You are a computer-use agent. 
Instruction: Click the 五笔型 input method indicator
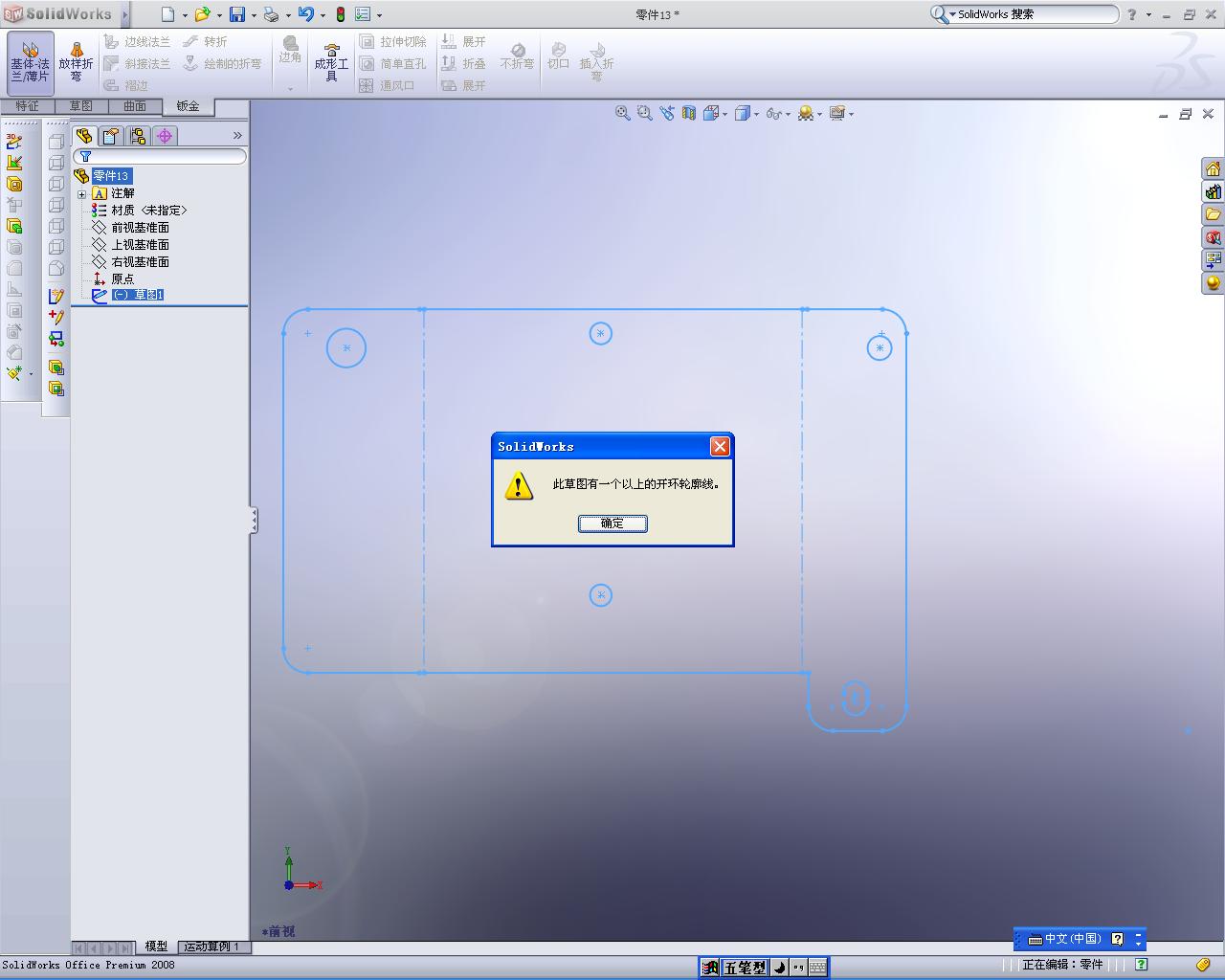(745, 968)
